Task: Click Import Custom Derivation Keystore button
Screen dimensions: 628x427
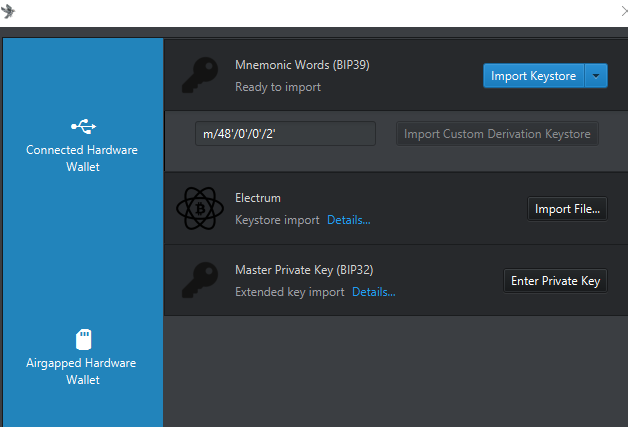Action: 497,134
